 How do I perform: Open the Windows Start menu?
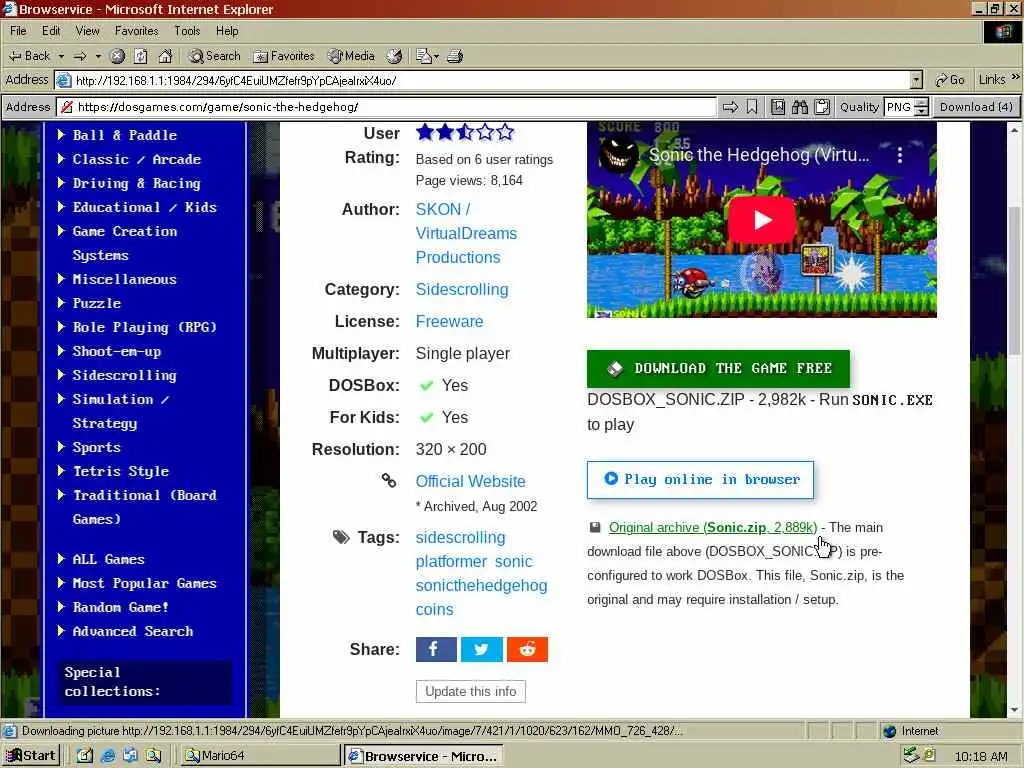coord(31,756)
